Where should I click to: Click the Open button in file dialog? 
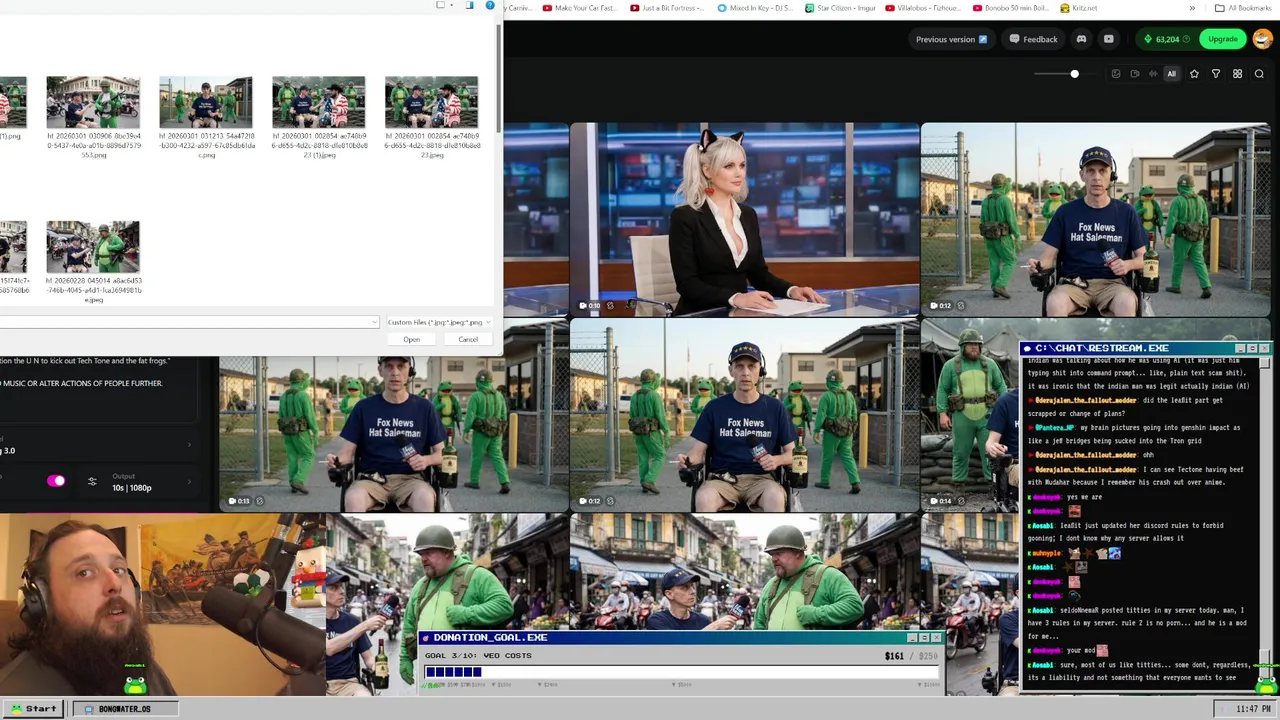[411, 339]
